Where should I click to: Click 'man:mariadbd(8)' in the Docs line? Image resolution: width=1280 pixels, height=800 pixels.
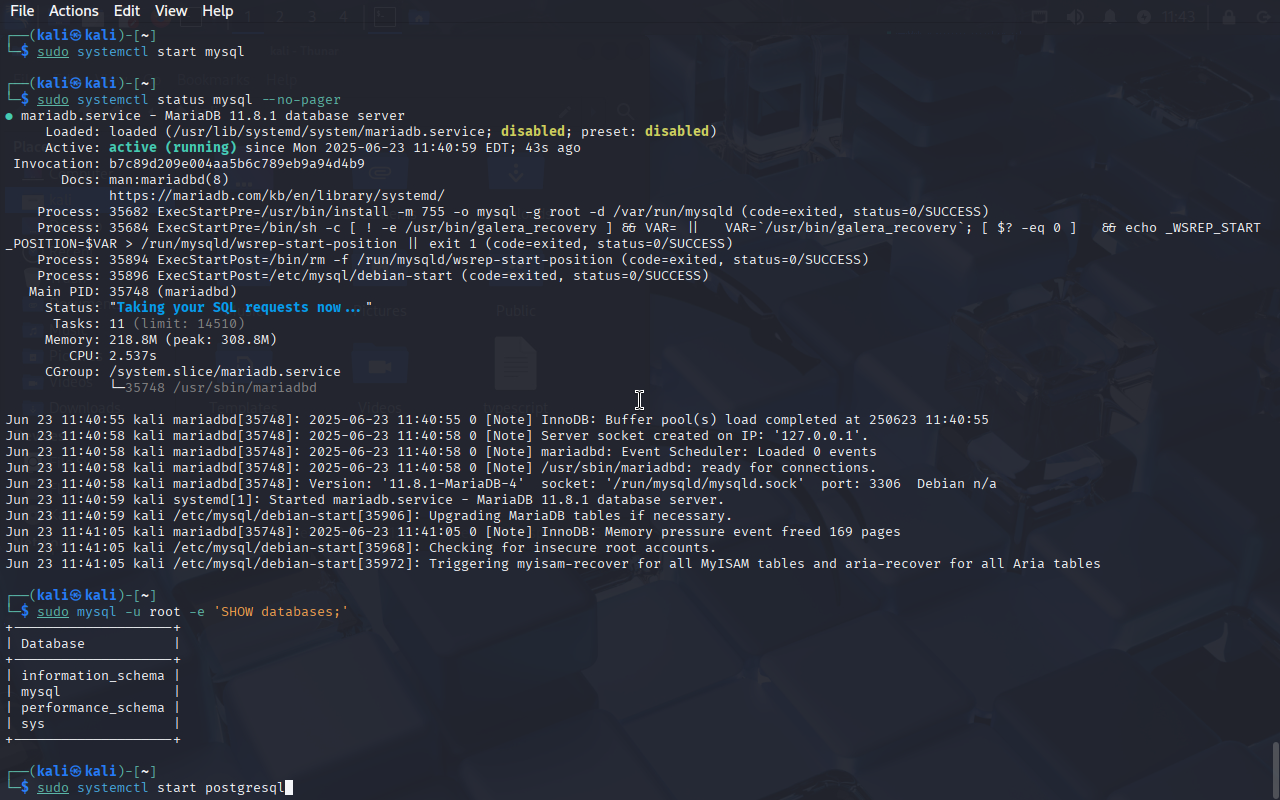pos(169,180)
